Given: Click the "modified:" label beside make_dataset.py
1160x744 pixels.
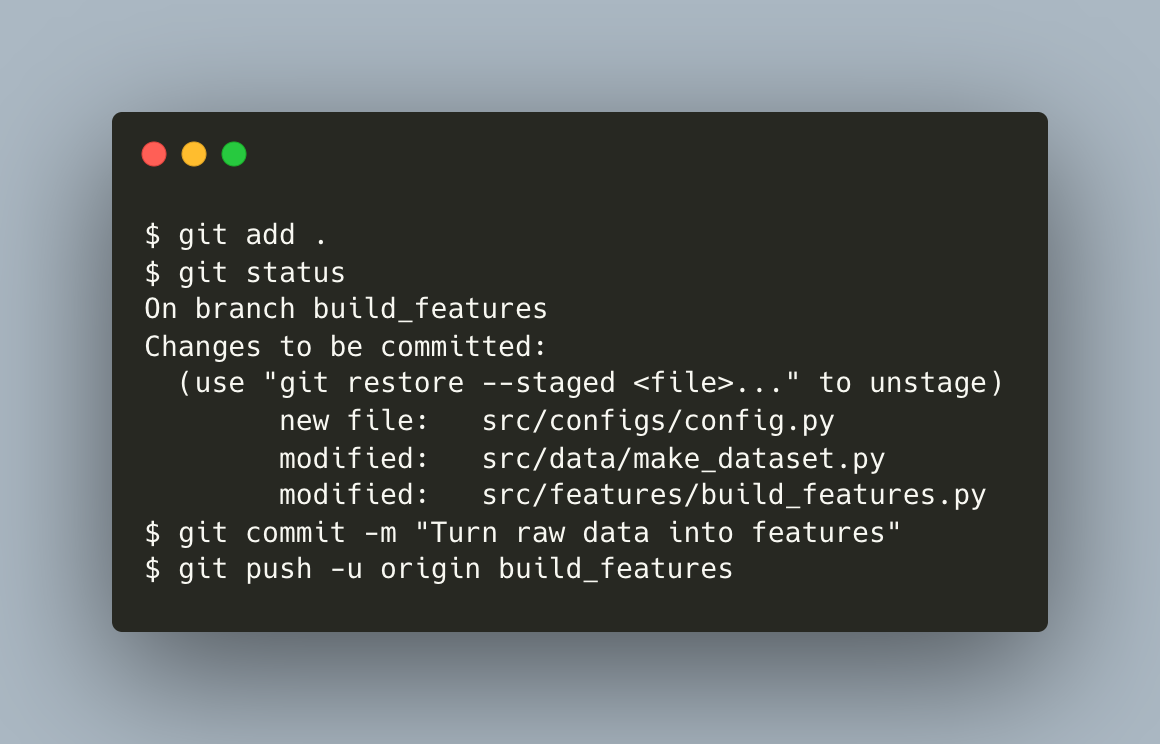Looking at the screenshot, I should pos(354,458).
